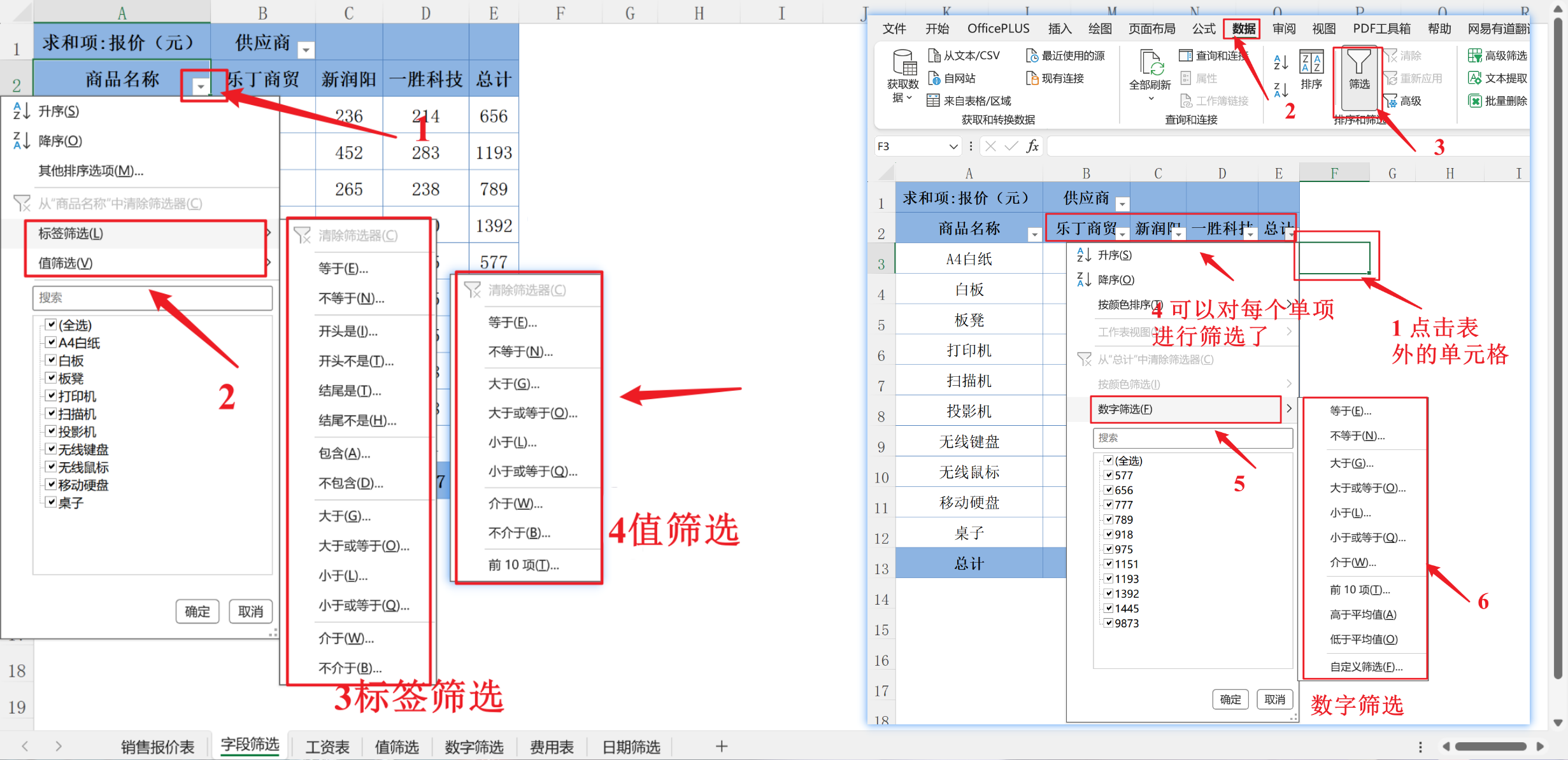Switch to the 日期筛选 sheet tab

(631, 747)
